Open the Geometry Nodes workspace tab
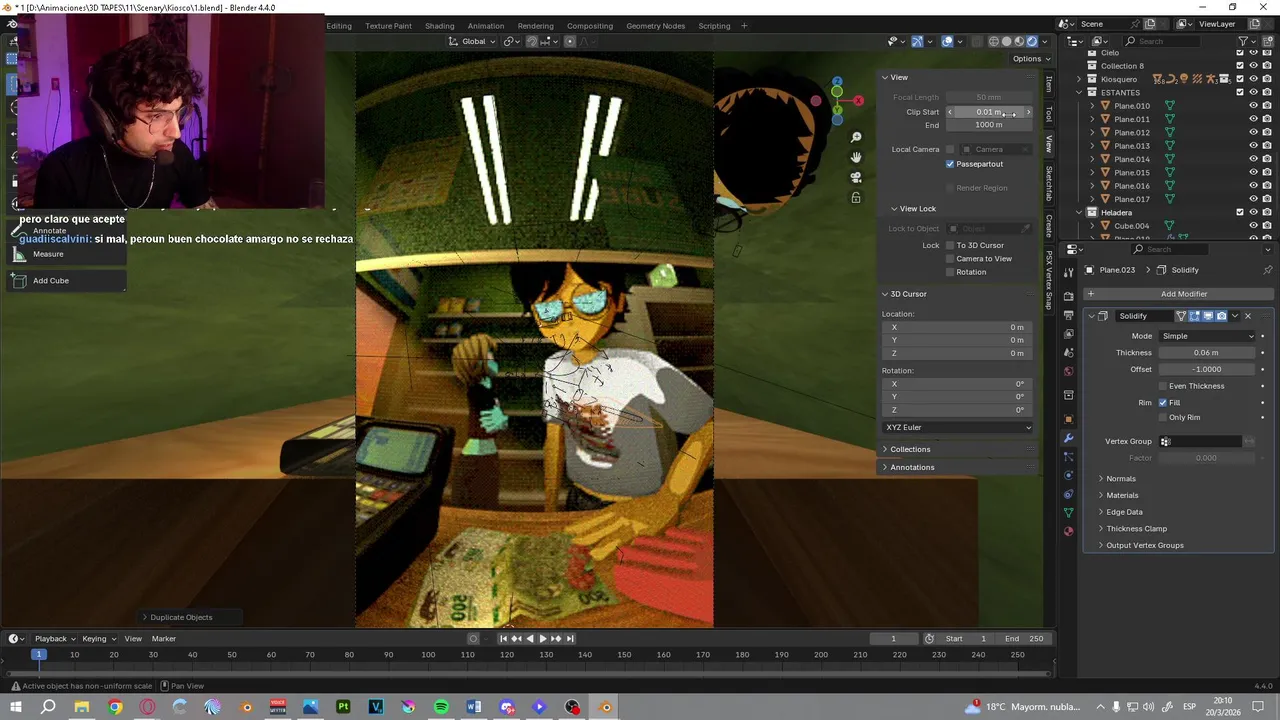This screenshot has height=720, width=1280. coord(655,26)
